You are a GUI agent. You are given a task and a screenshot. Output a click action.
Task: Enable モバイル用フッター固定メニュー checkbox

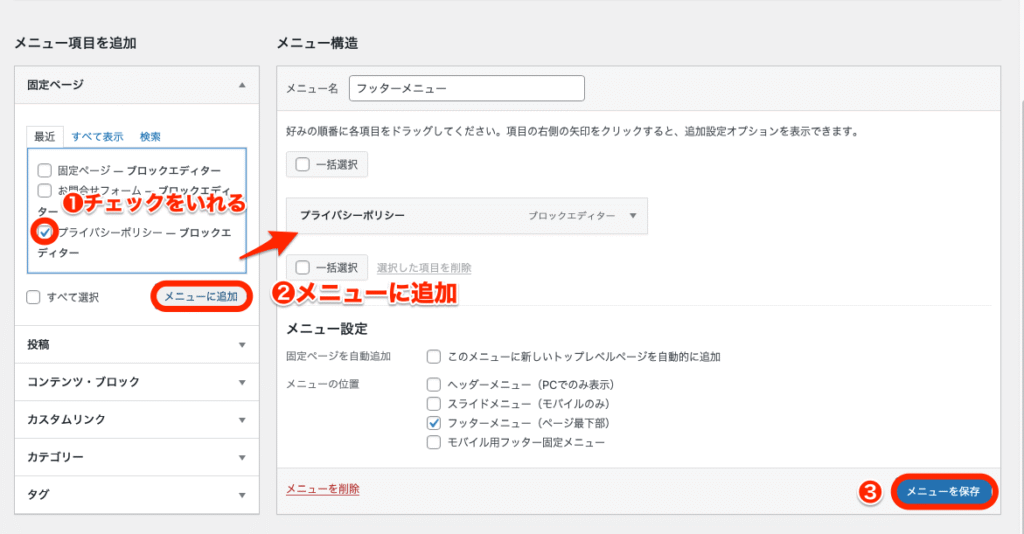pos(433,442)
